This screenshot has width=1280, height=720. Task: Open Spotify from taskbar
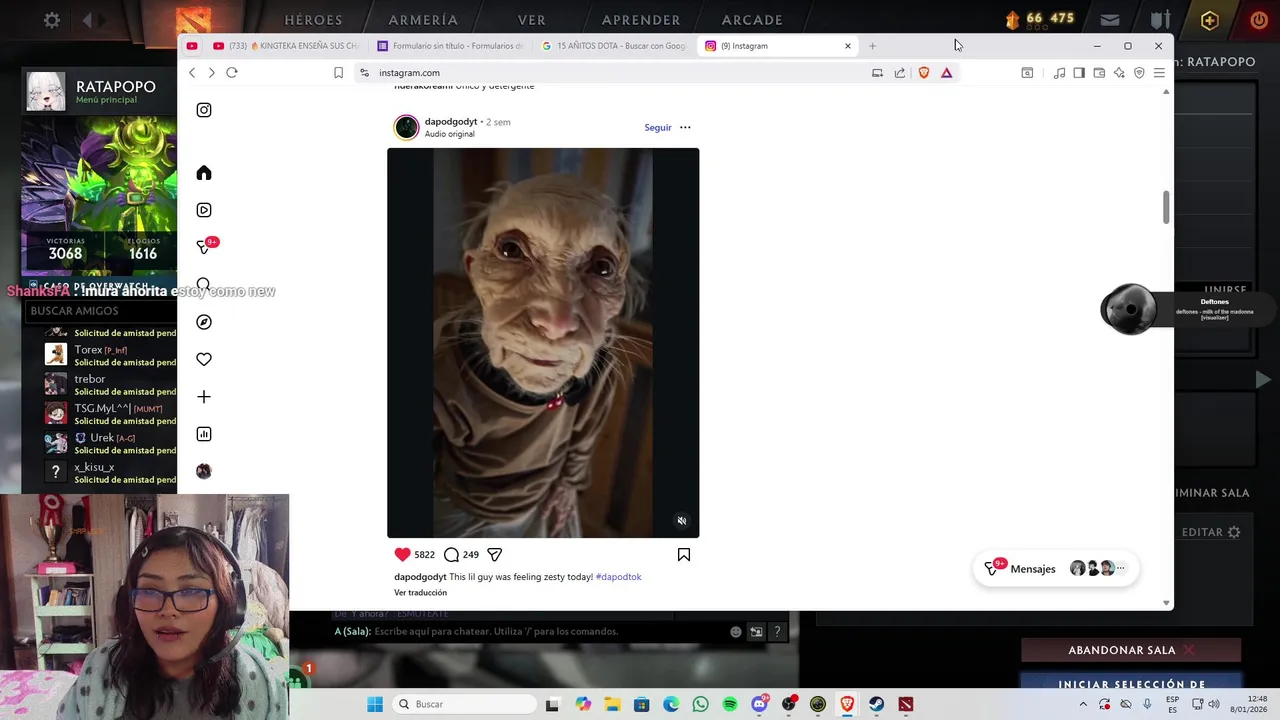click(730, 704)
